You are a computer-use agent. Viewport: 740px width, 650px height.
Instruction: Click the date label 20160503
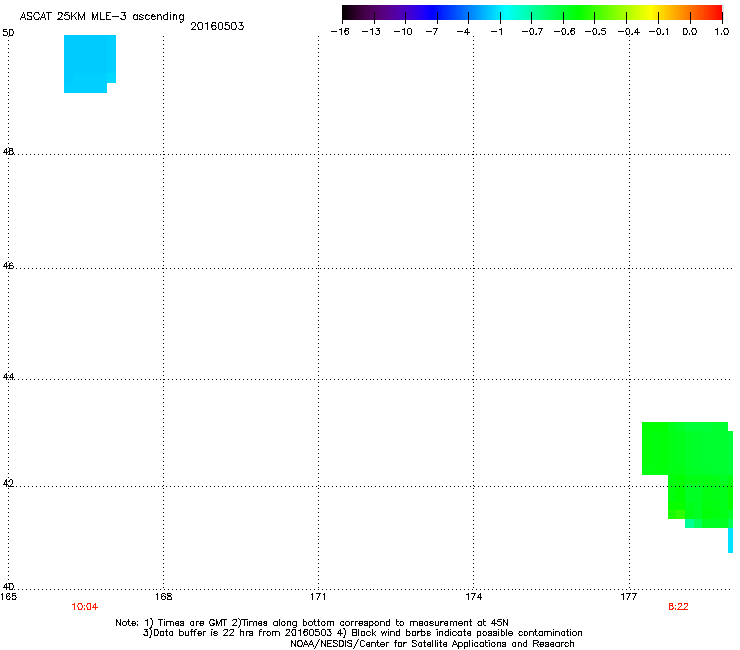217,26
